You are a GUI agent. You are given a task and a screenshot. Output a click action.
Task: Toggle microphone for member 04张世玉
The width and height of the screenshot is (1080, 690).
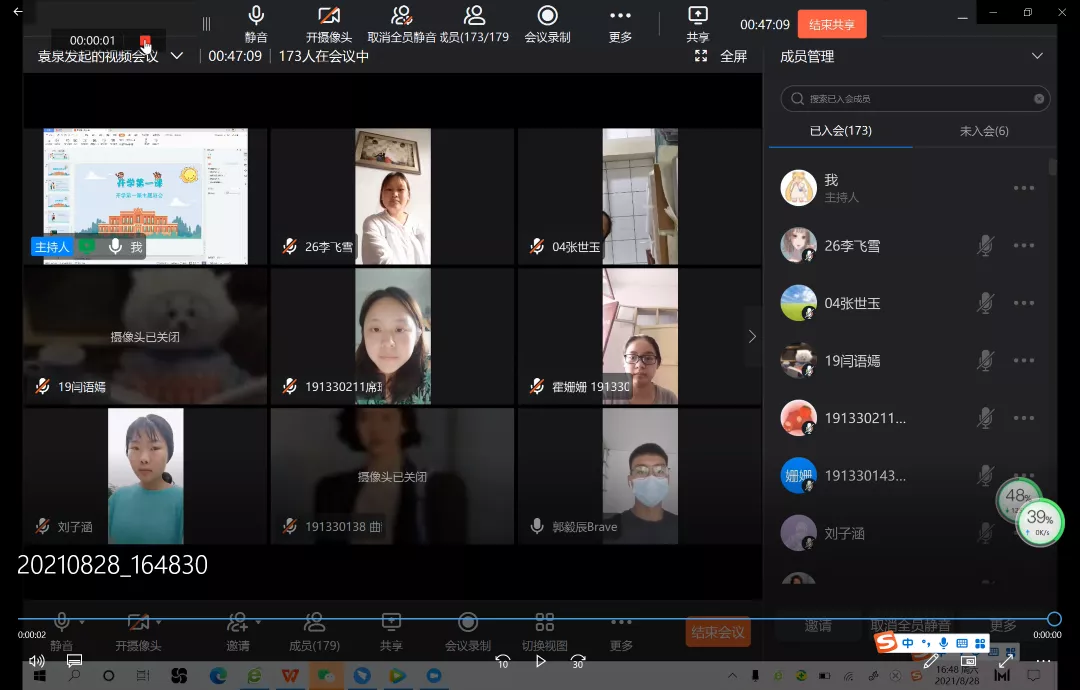[x=985, y=303]
